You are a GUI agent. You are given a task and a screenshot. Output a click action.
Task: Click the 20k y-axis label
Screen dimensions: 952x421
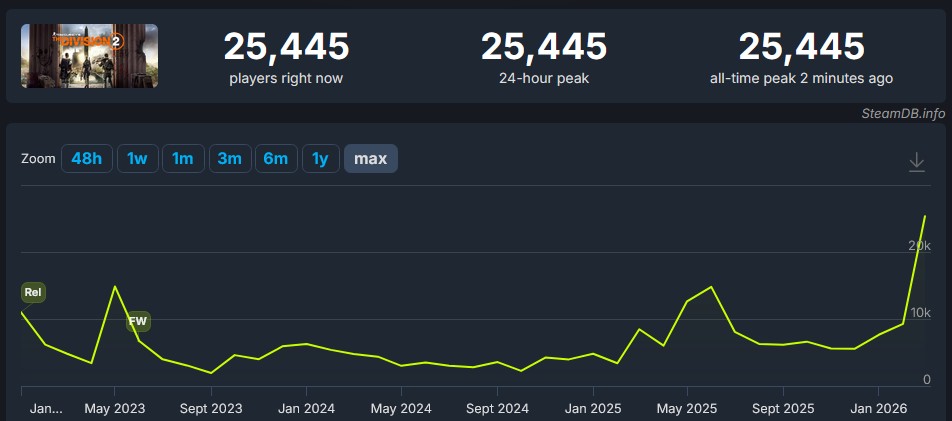pos(919,246)
